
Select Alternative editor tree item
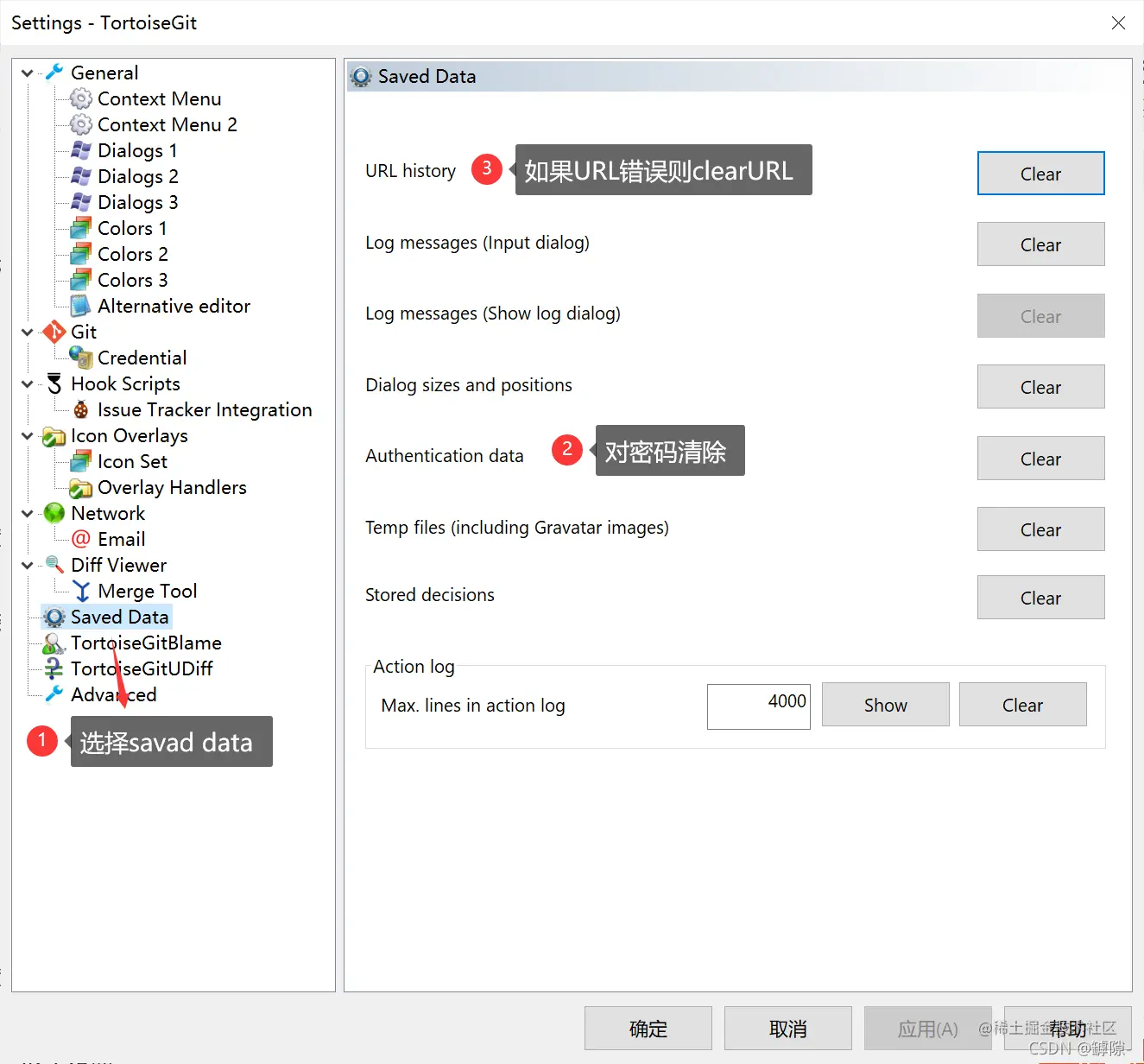(x=174, y=306)
